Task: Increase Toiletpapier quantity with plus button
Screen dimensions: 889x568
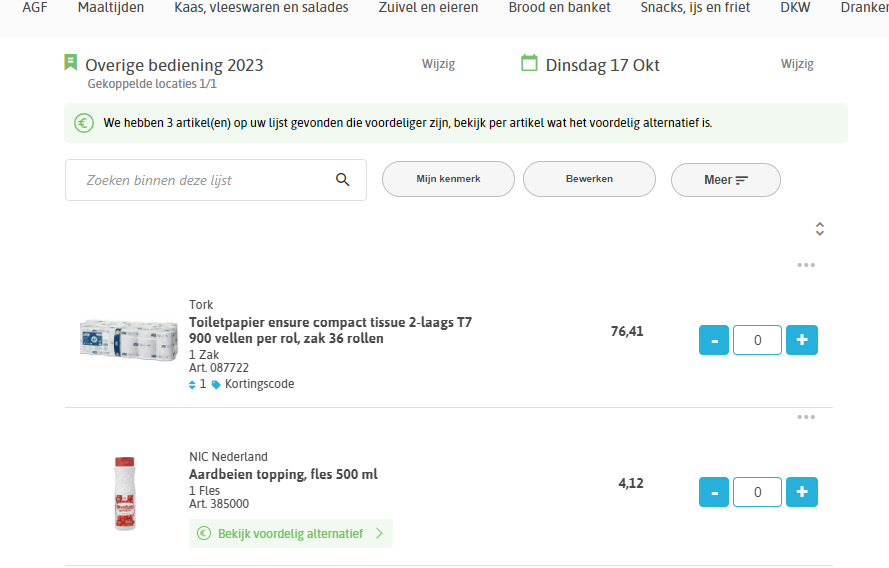Action: coord(802,340)
